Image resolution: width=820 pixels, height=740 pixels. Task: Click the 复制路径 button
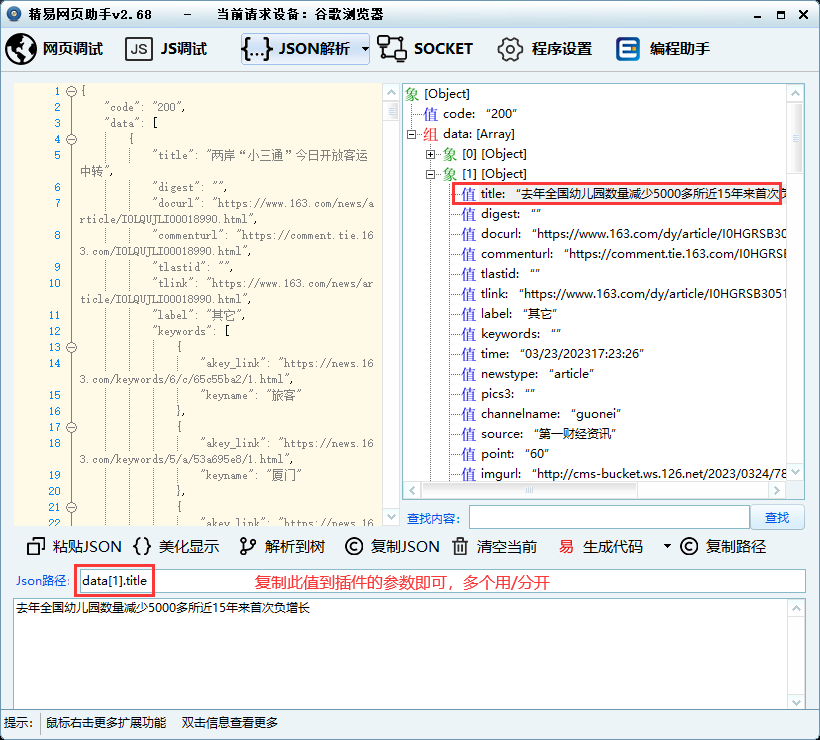click(x=724, y=547)
